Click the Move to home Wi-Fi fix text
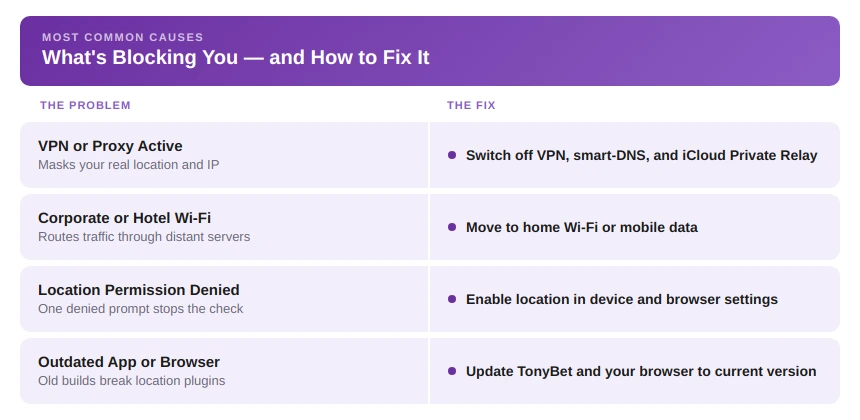Viewport: 860px width, 420px height. click(582, 227)
